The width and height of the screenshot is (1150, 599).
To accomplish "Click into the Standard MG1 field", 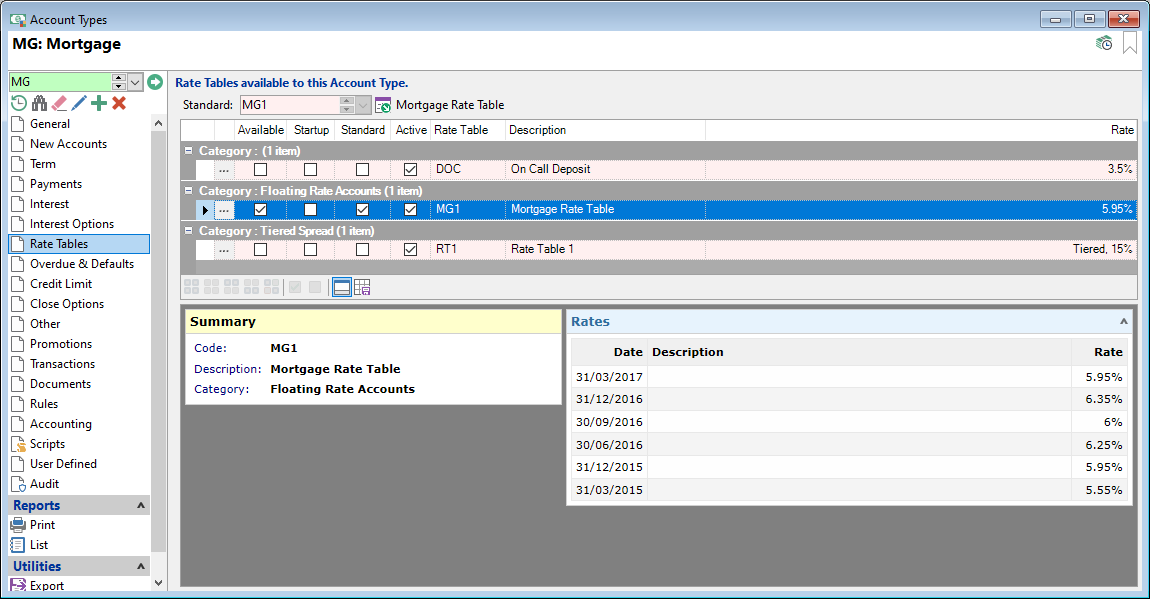I will [x=290, y=105].
